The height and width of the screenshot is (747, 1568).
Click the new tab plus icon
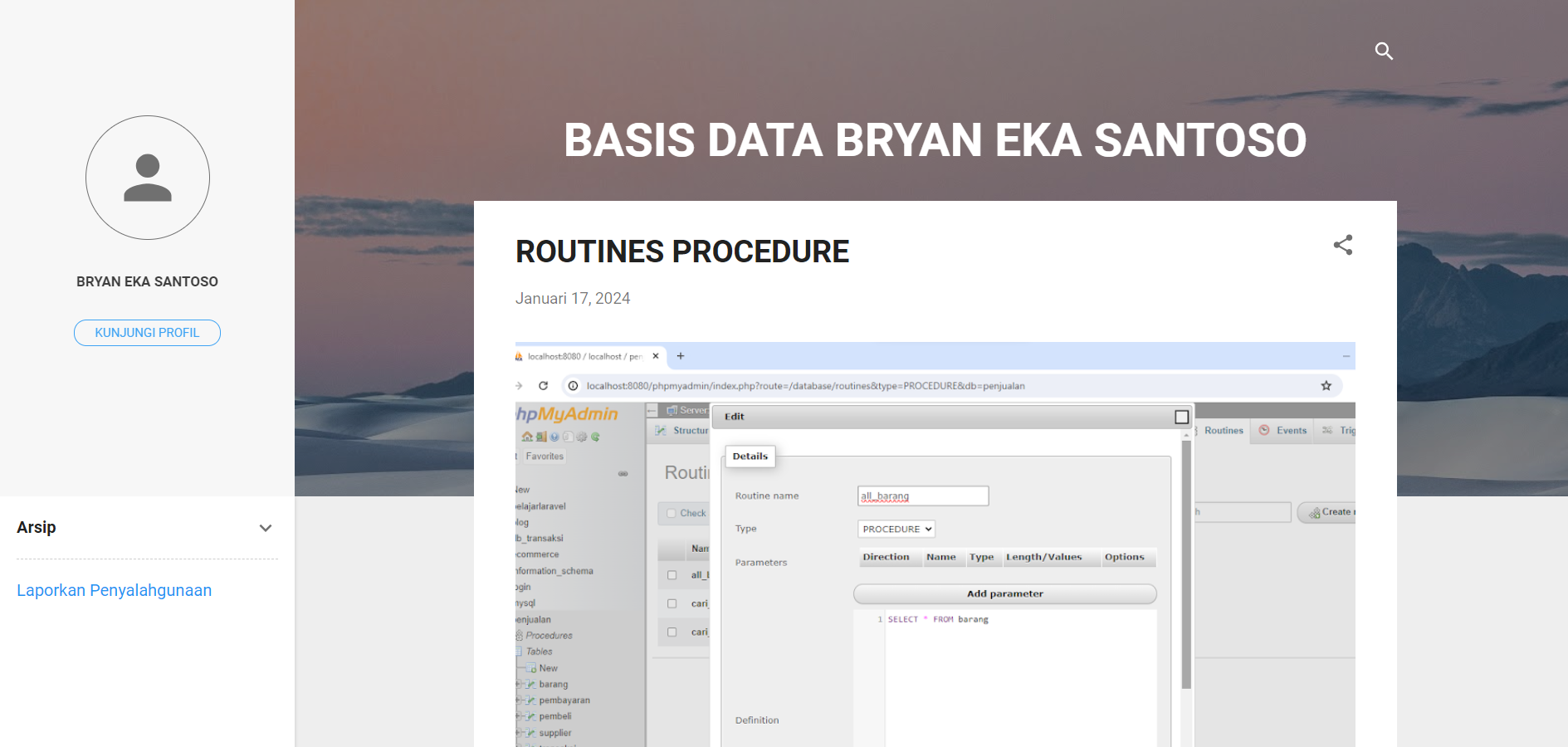click(681, 356)
